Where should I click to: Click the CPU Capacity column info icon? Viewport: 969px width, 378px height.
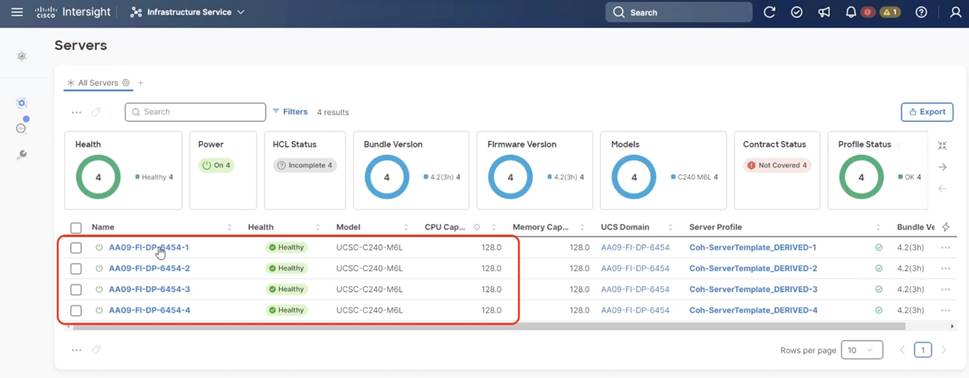tap(476, 227)
